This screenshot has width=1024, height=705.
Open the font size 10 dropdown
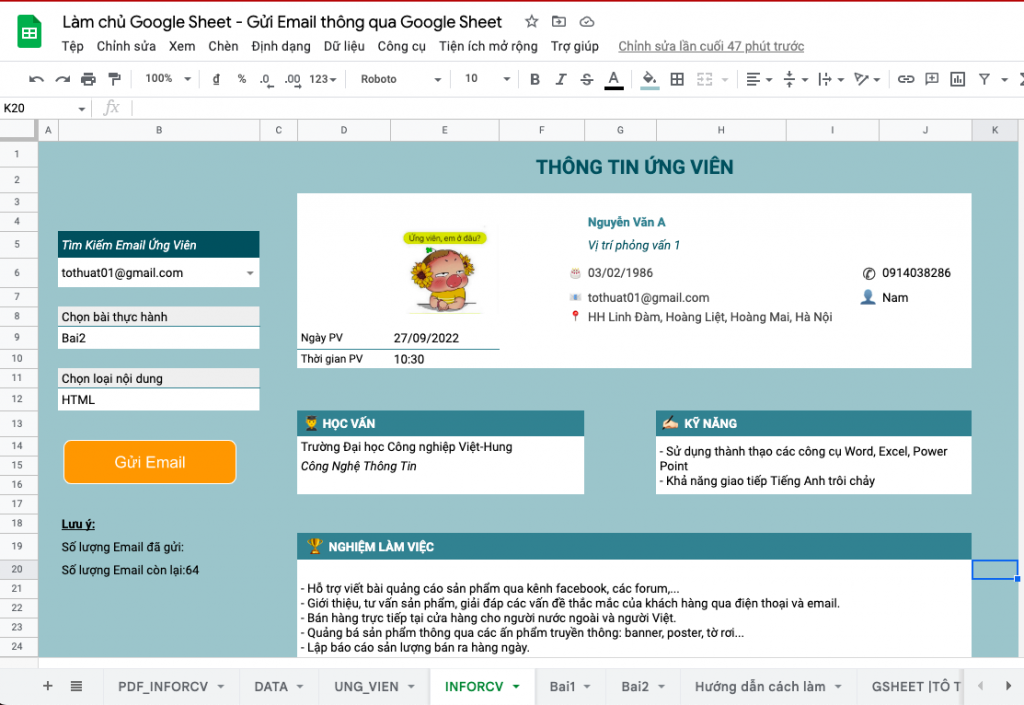point(487,78)
